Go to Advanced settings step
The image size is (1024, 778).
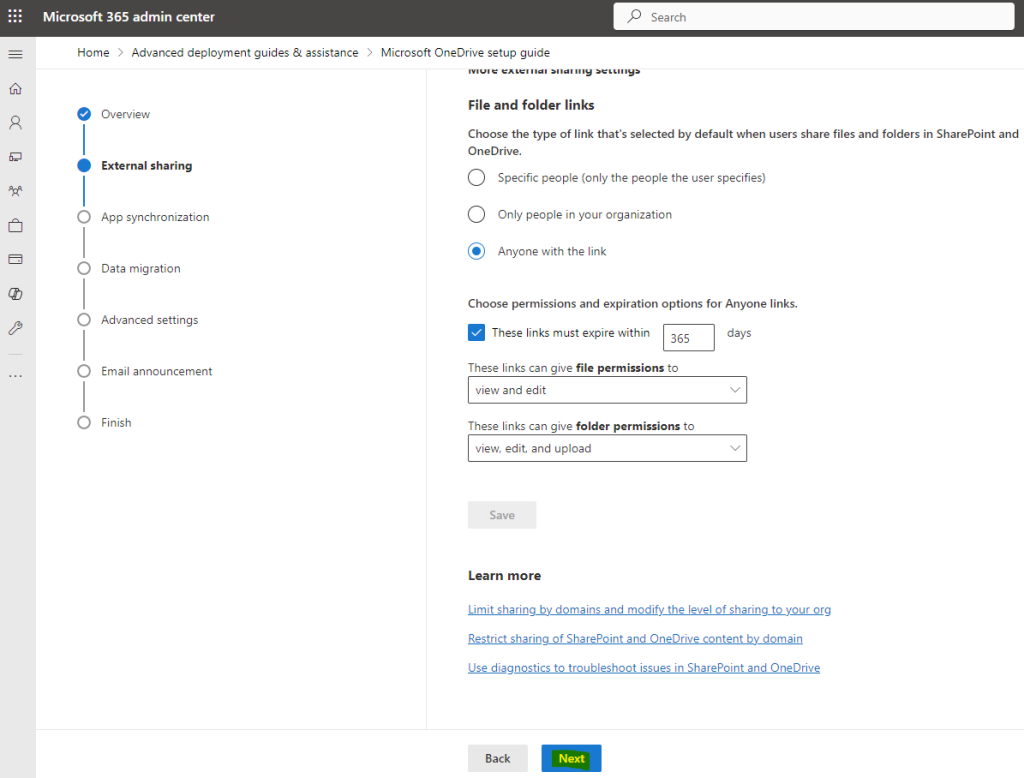tap(150, 320)
